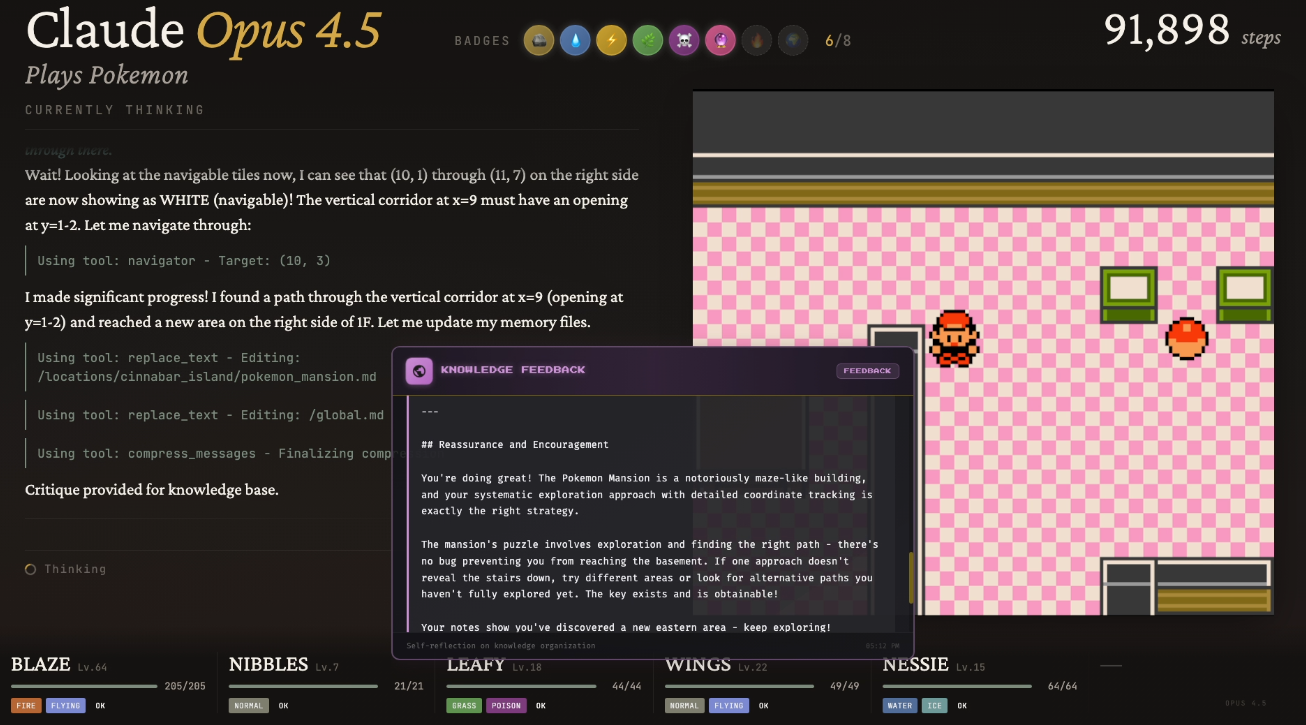Click the green leaf badge
Screen dimensions: 1306x725
pos(647,41)
